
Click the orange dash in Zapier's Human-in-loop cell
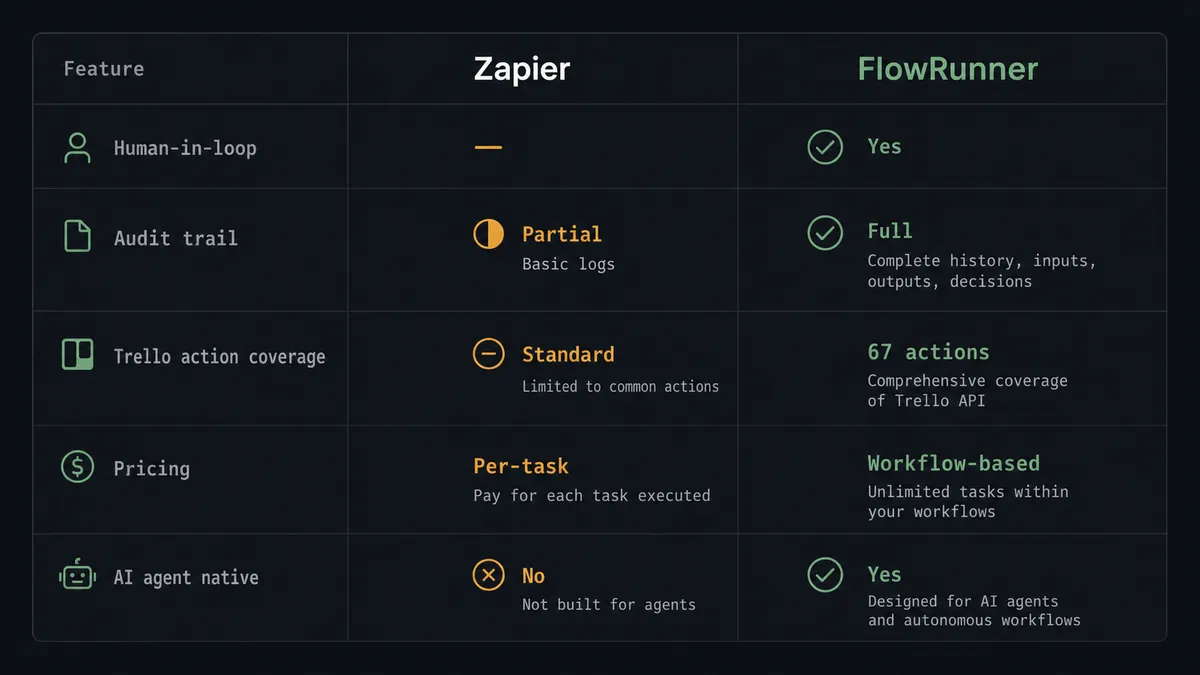[x=488, y=148]
